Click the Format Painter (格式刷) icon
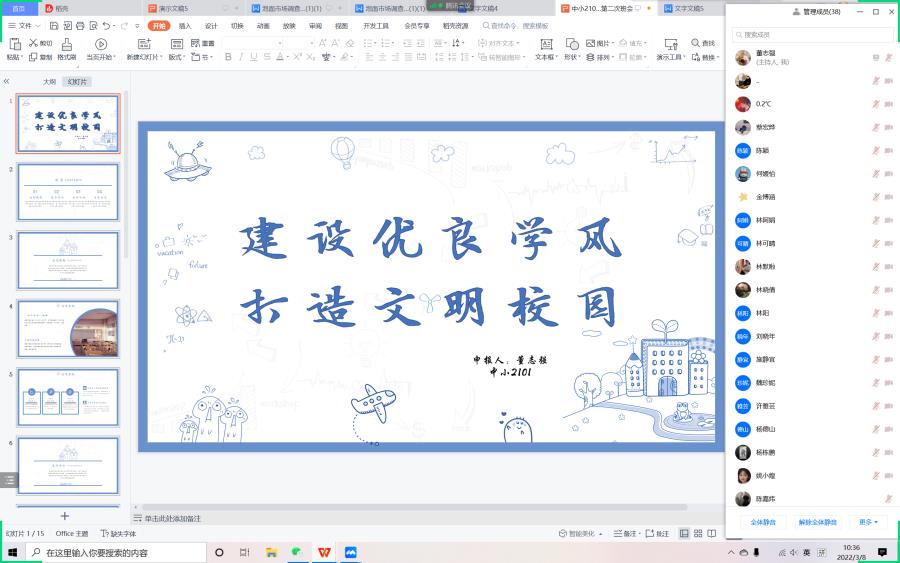This screenshot has height=563, width=900. (x=66, y=49)
